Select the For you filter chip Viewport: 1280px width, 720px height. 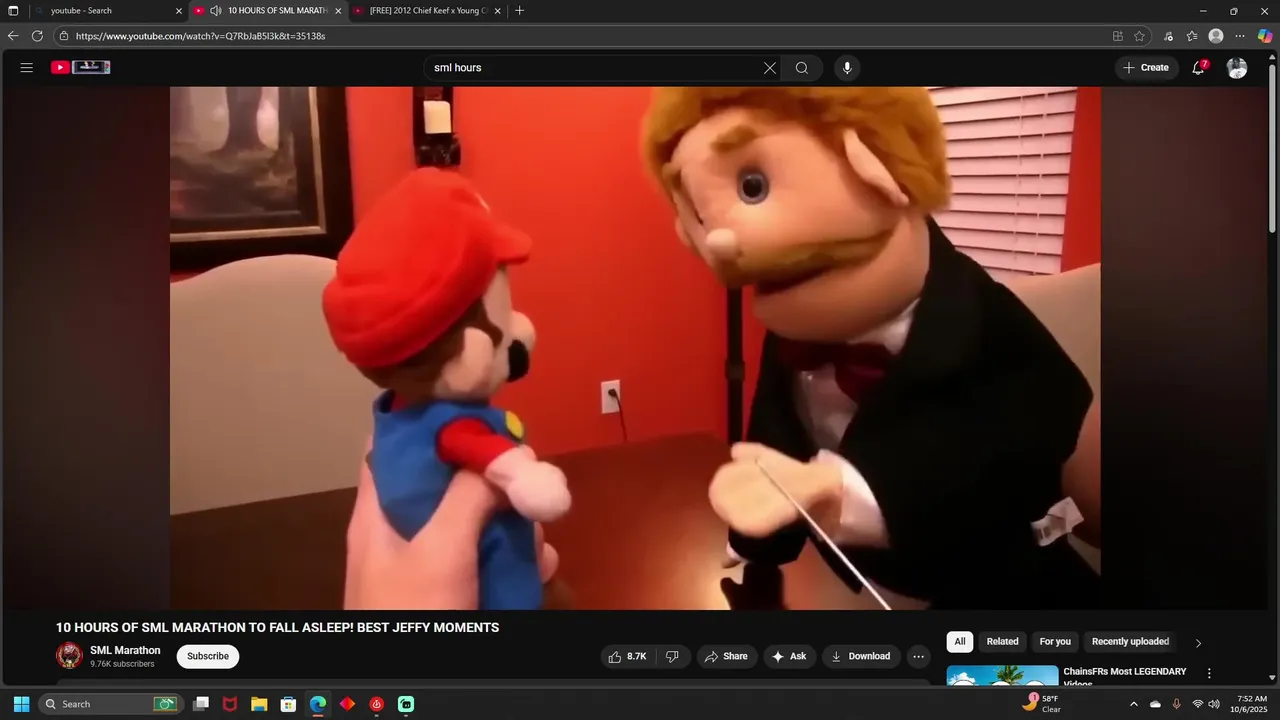point(1055,642)
